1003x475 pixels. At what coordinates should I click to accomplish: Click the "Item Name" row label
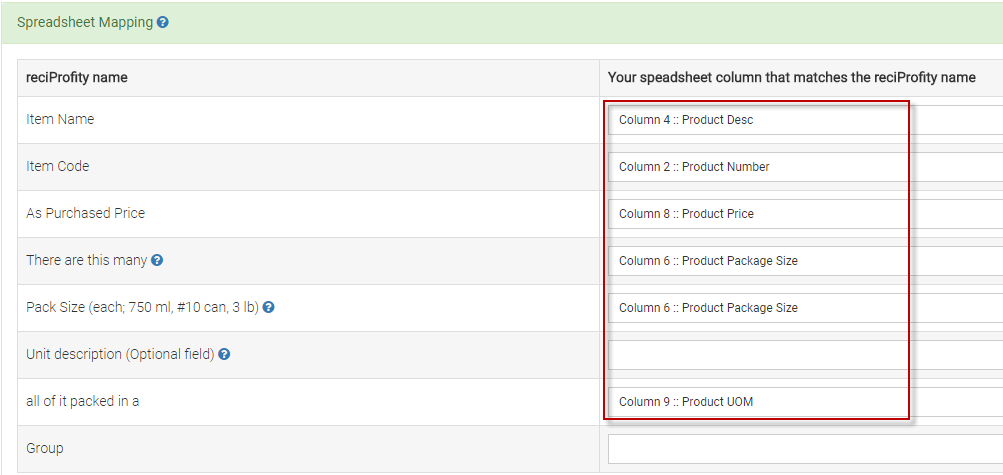60,119
